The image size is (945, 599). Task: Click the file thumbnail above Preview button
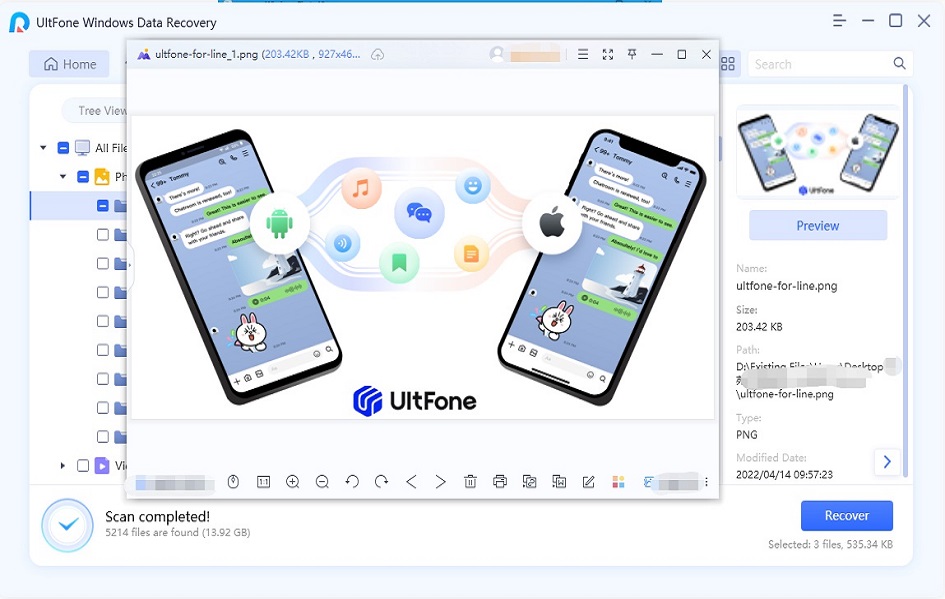(x=818, y=152)
